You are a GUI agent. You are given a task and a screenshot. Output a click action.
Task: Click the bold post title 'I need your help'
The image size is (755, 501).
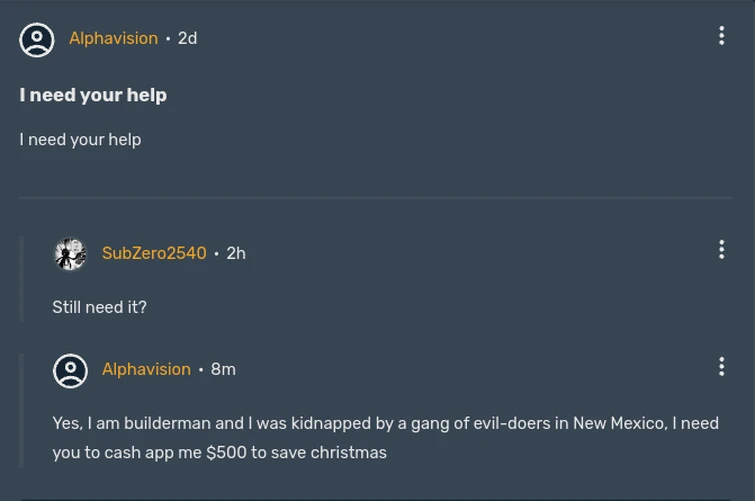point(93,95)
